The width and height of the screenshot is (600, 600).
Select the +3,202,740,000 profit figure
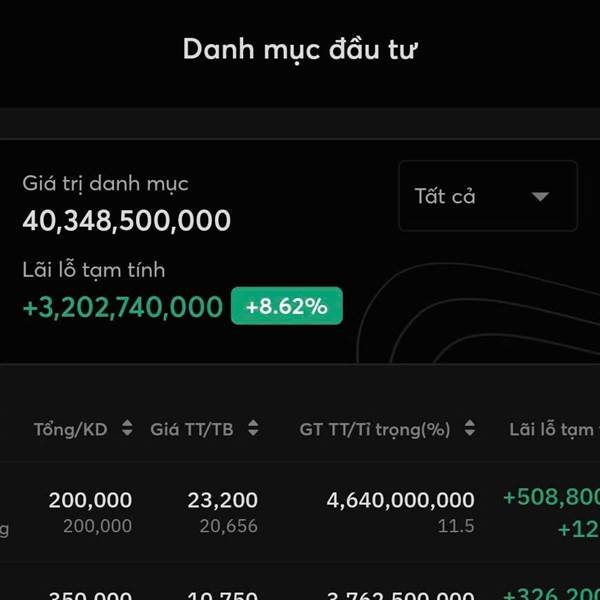(123, 307)
